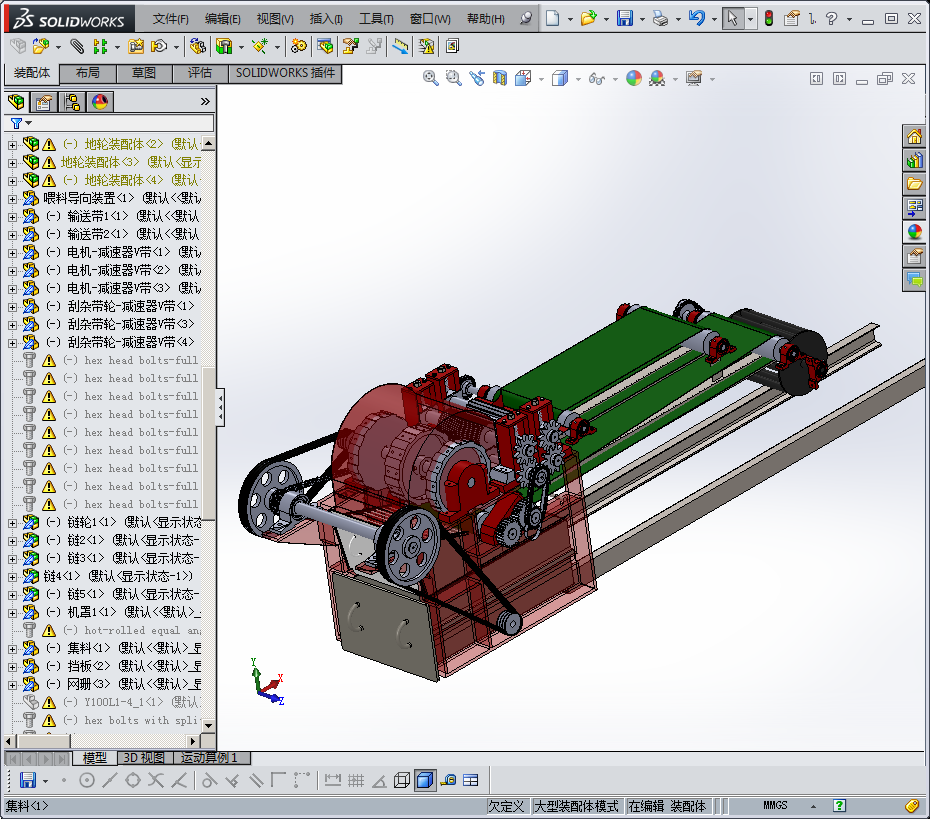Click the filter funnel icon in the tree

[17, 123]
